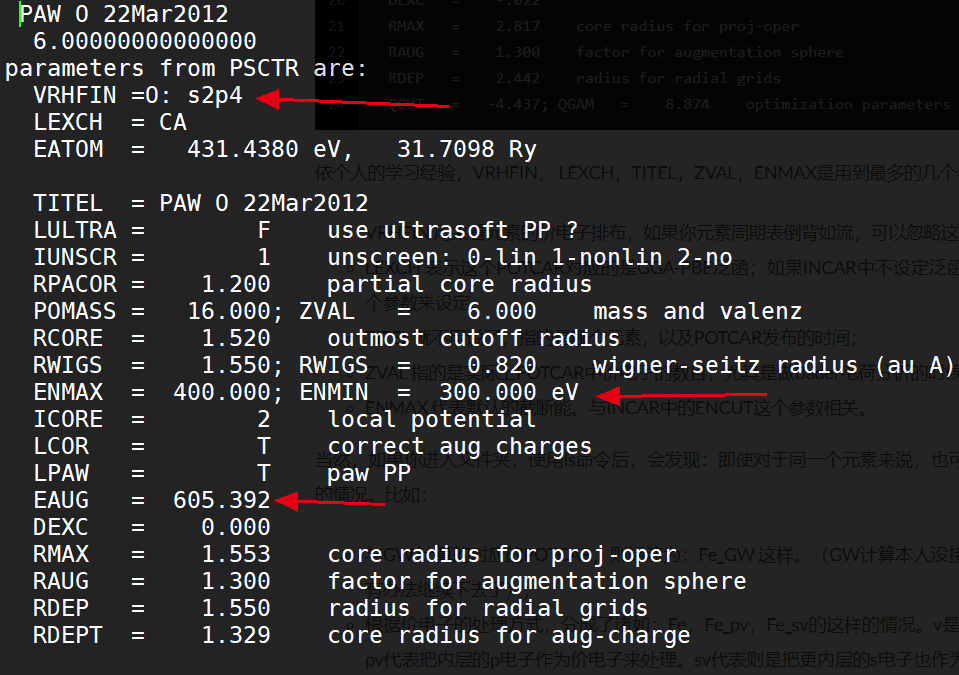Click the green text cursor before PAW
The height and width of the screenshot is (675, 959).
pos(20,13)
